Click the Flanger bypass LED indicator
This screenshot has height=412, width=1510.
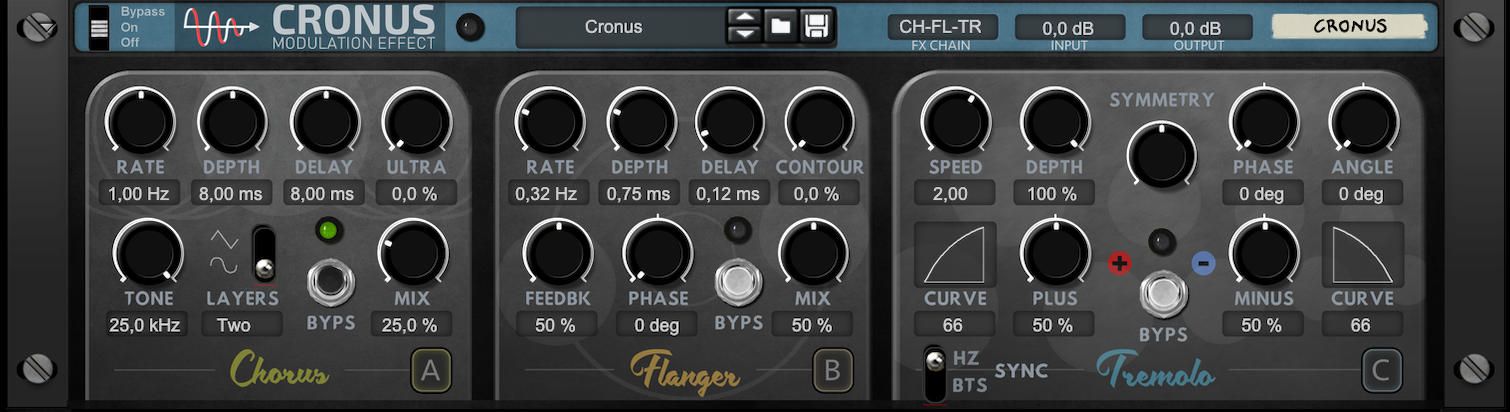coord(738,230)
